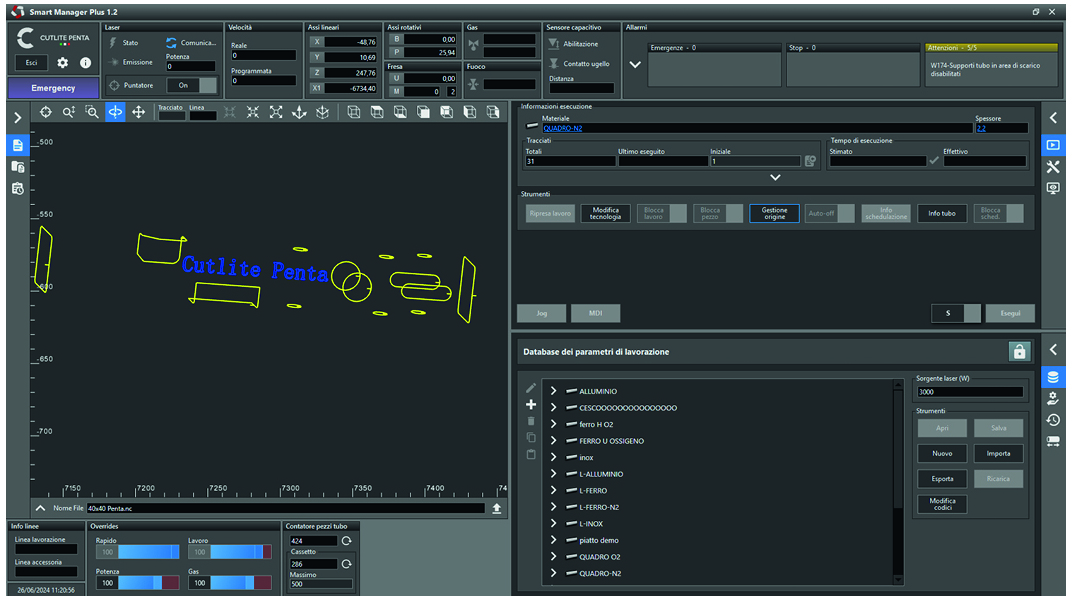Adjust the Potenza override slider
This screenshot has height=596, width=1072.
[149, 582]
